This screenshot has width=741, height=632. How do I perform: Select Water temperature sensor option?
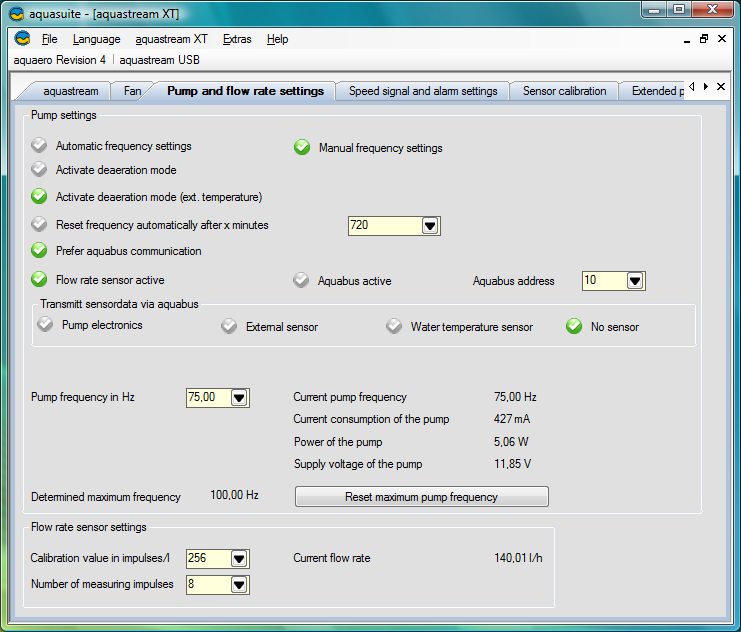pos(394,326)
